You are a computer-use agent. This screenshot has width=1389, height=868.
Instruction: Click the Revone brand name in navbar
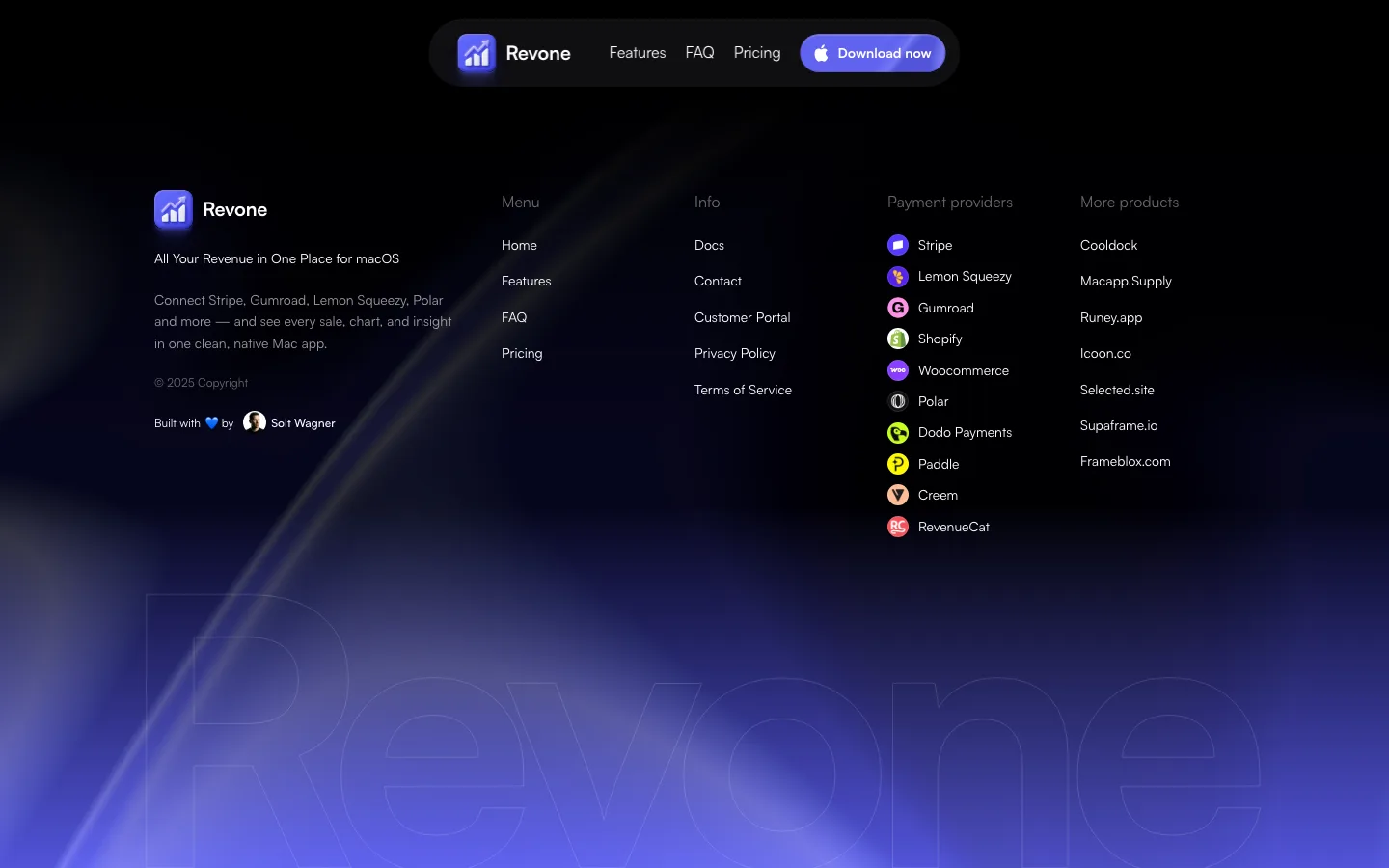[538, 53]
